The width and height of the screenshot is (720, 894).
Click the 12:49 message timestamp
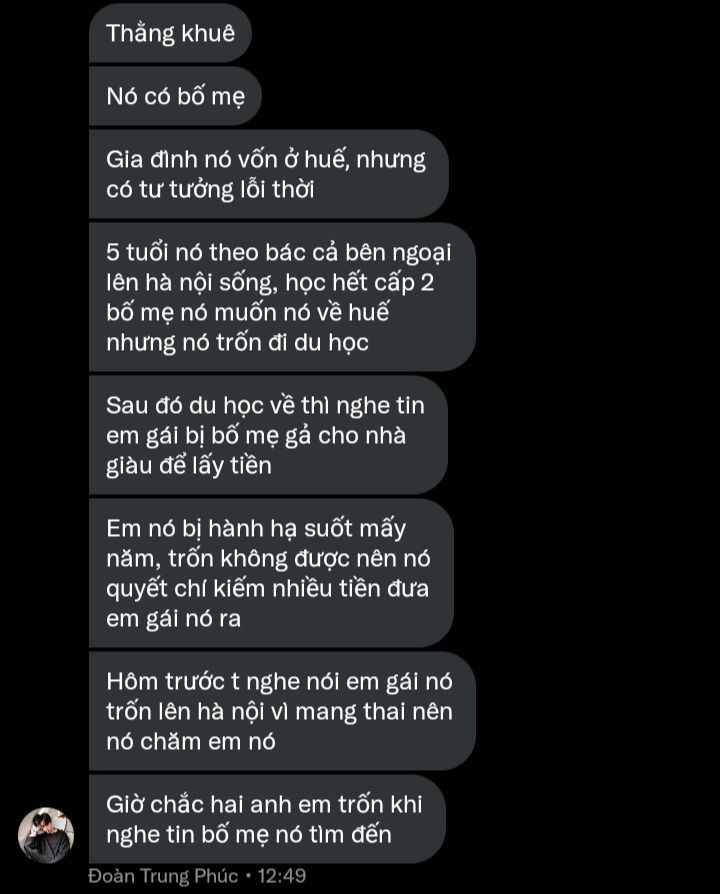click(282, 876)
